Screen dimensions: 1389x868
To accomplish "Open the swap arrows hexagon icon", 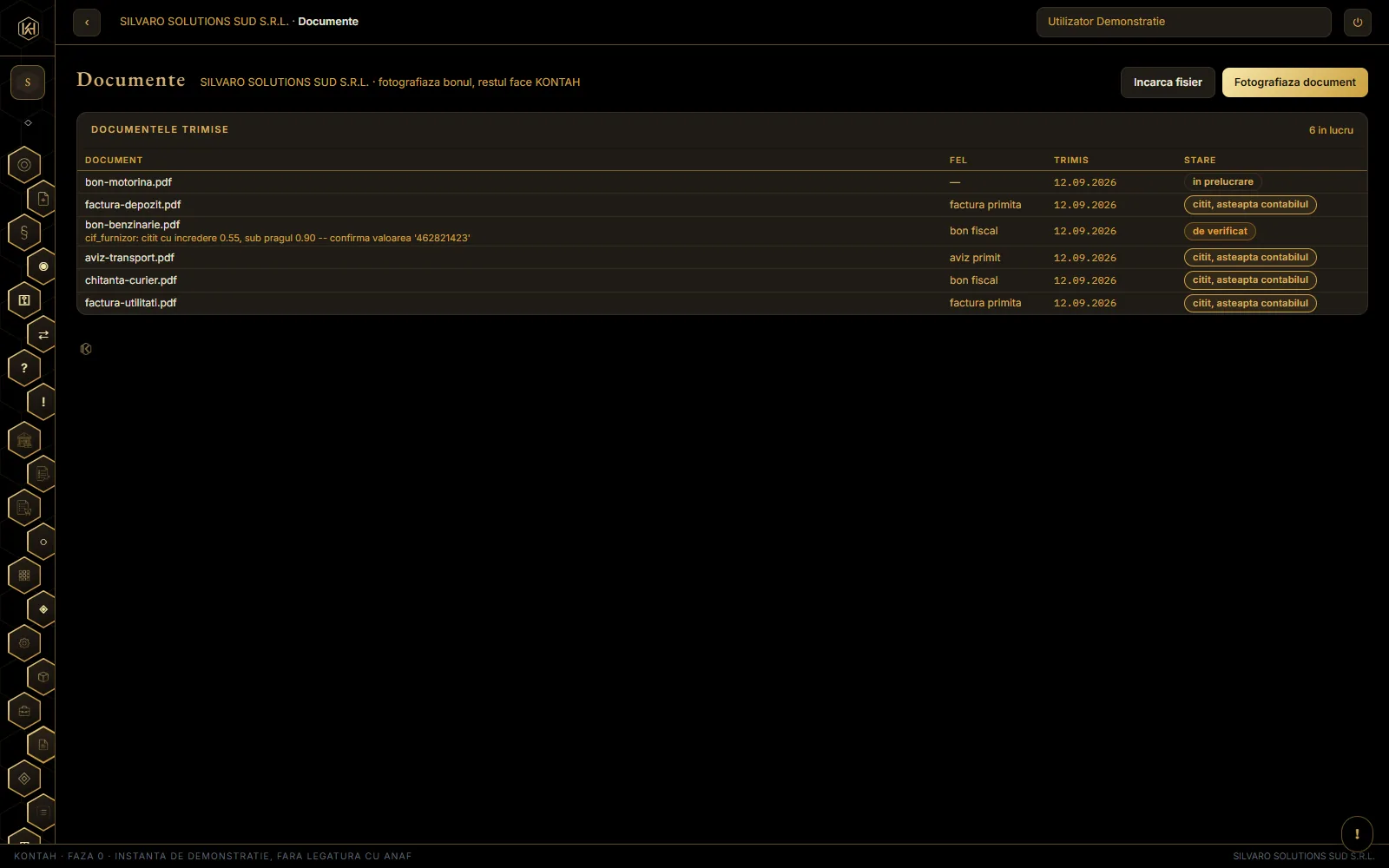I will (43, 334).
